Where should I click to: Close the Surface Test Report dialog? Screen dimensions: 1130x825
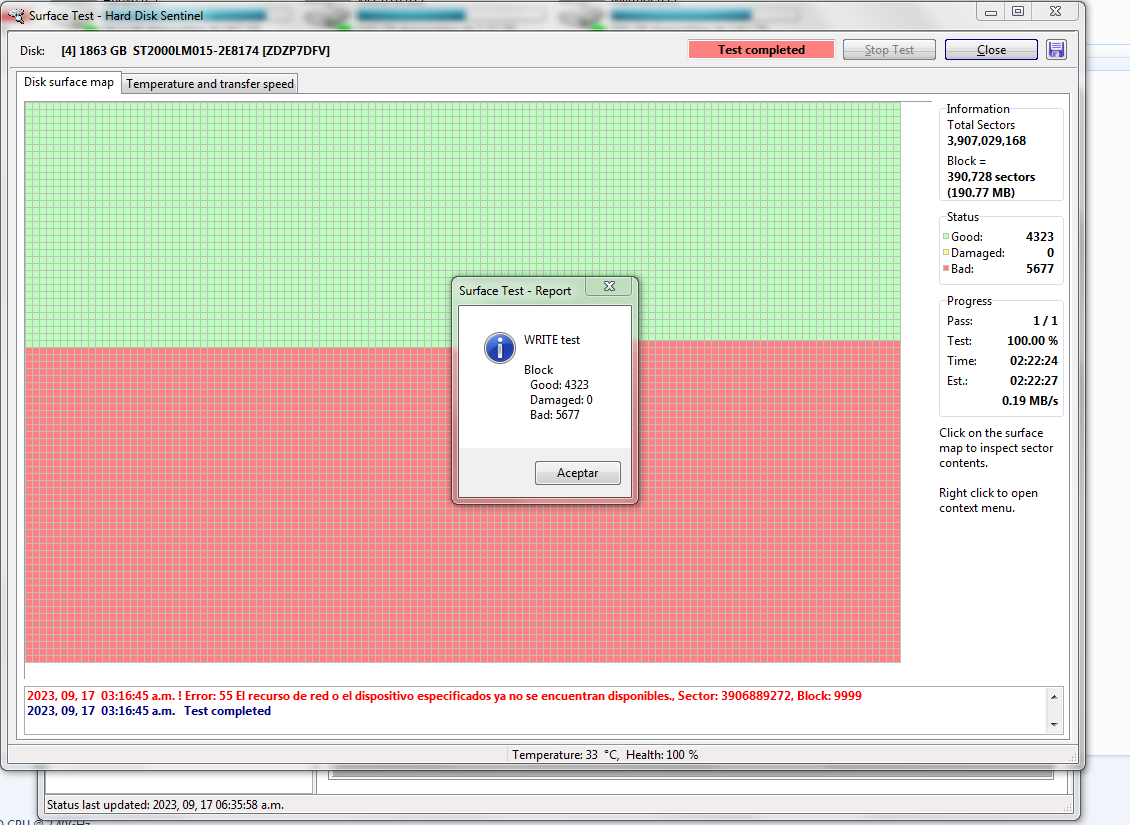pos(608,287)
